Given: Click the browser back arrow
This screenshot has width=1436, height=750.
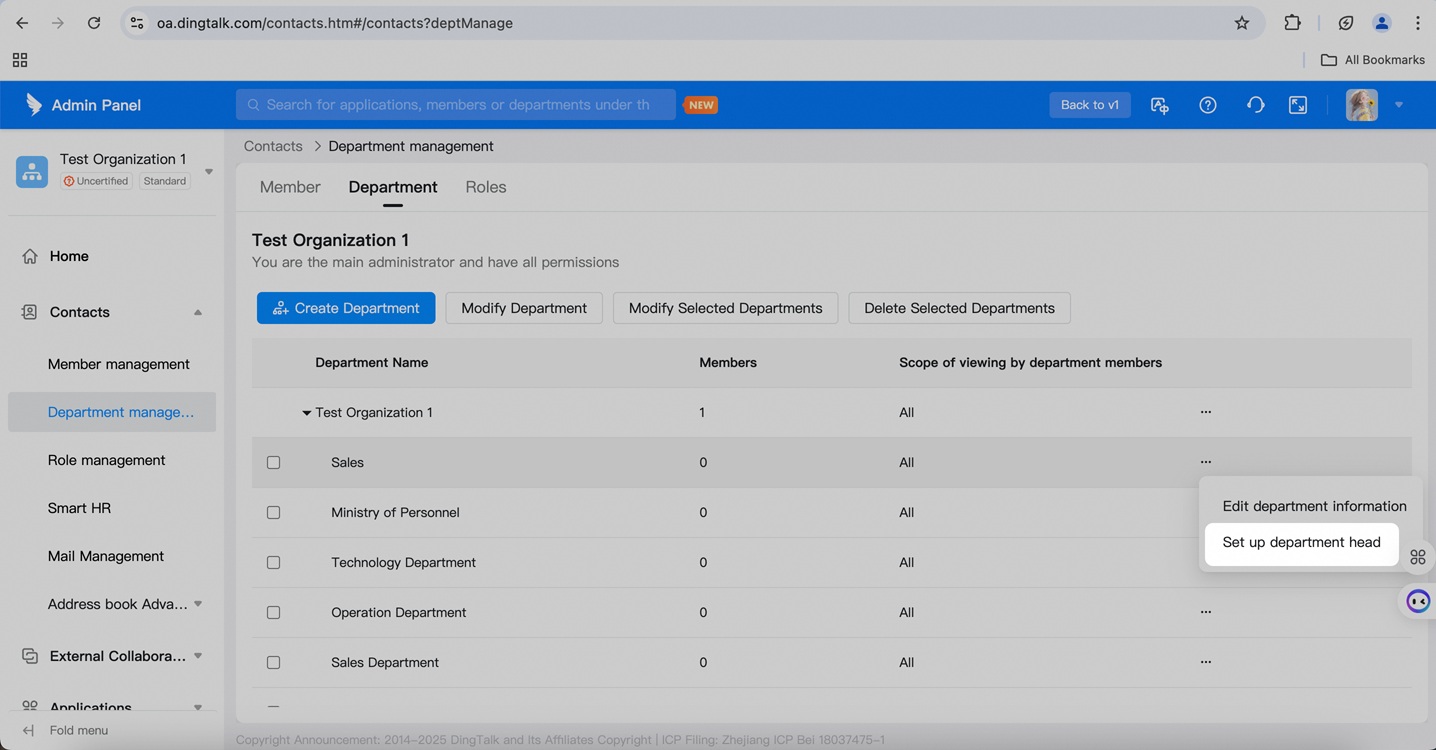Looking at the screenshot, I should tap(22, 23).
